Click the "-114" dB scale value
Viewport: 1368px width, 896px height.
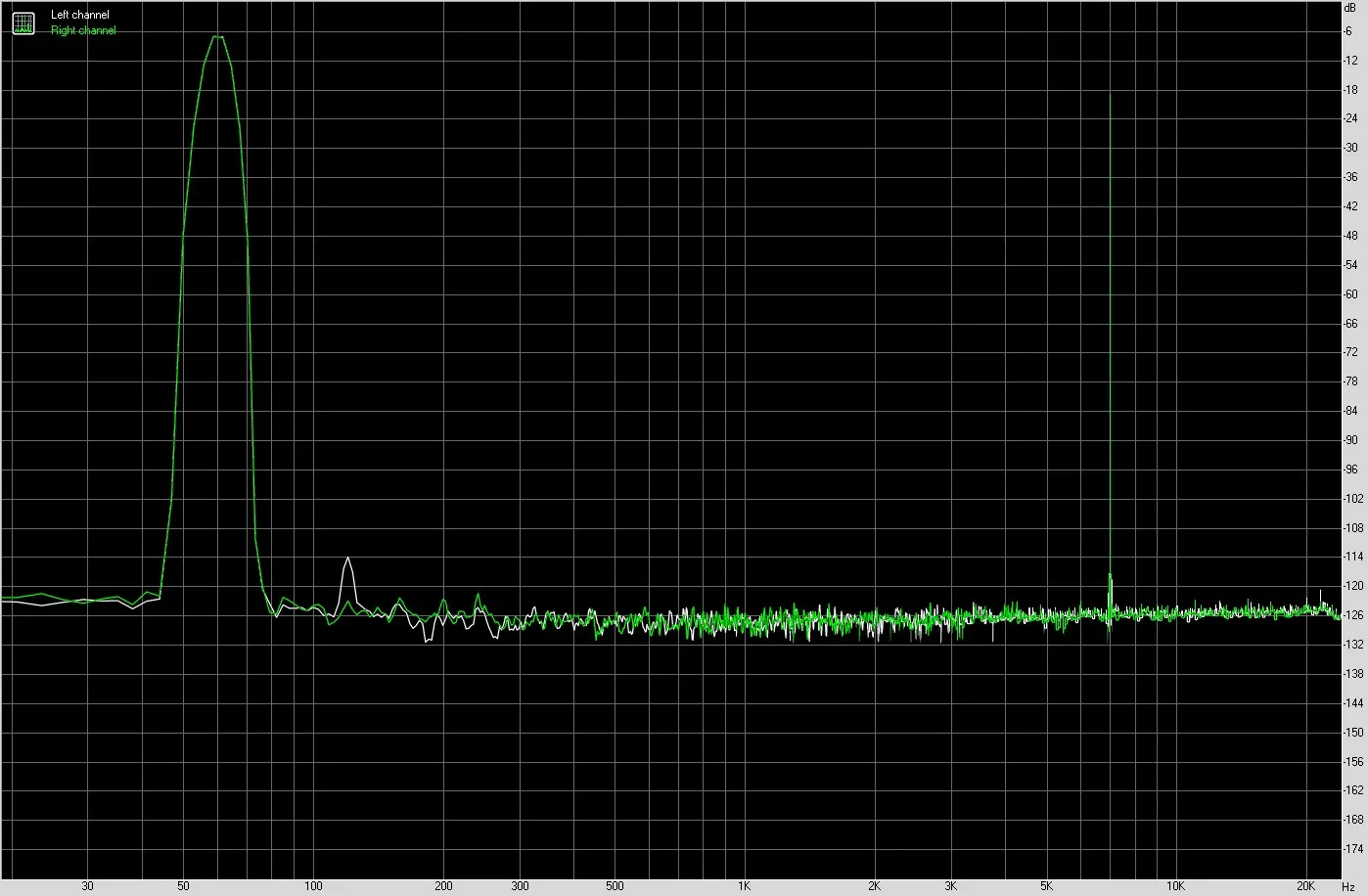coord(1353,557)
